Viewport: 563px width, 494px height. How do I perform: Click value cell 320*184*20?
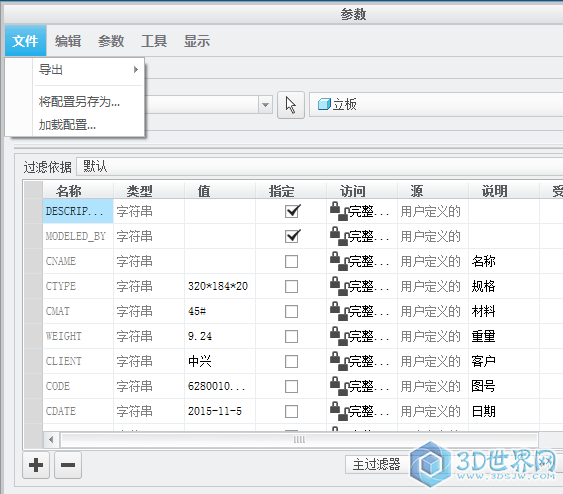coord(220,286)
